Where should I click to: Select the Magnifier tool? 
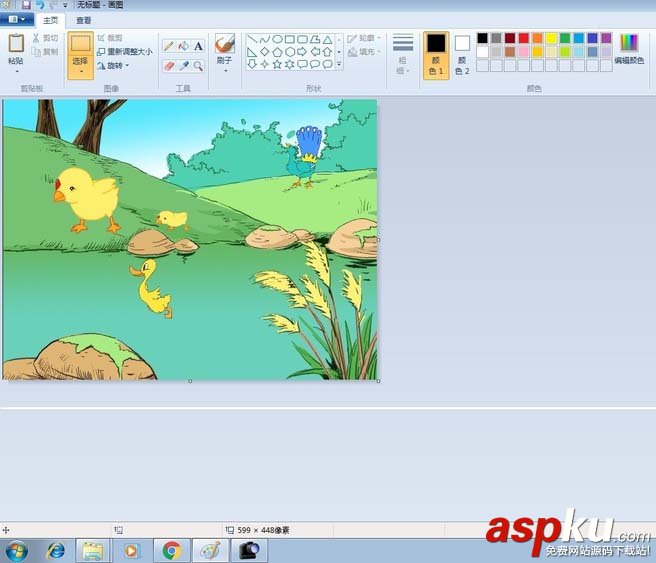point(198,66)
